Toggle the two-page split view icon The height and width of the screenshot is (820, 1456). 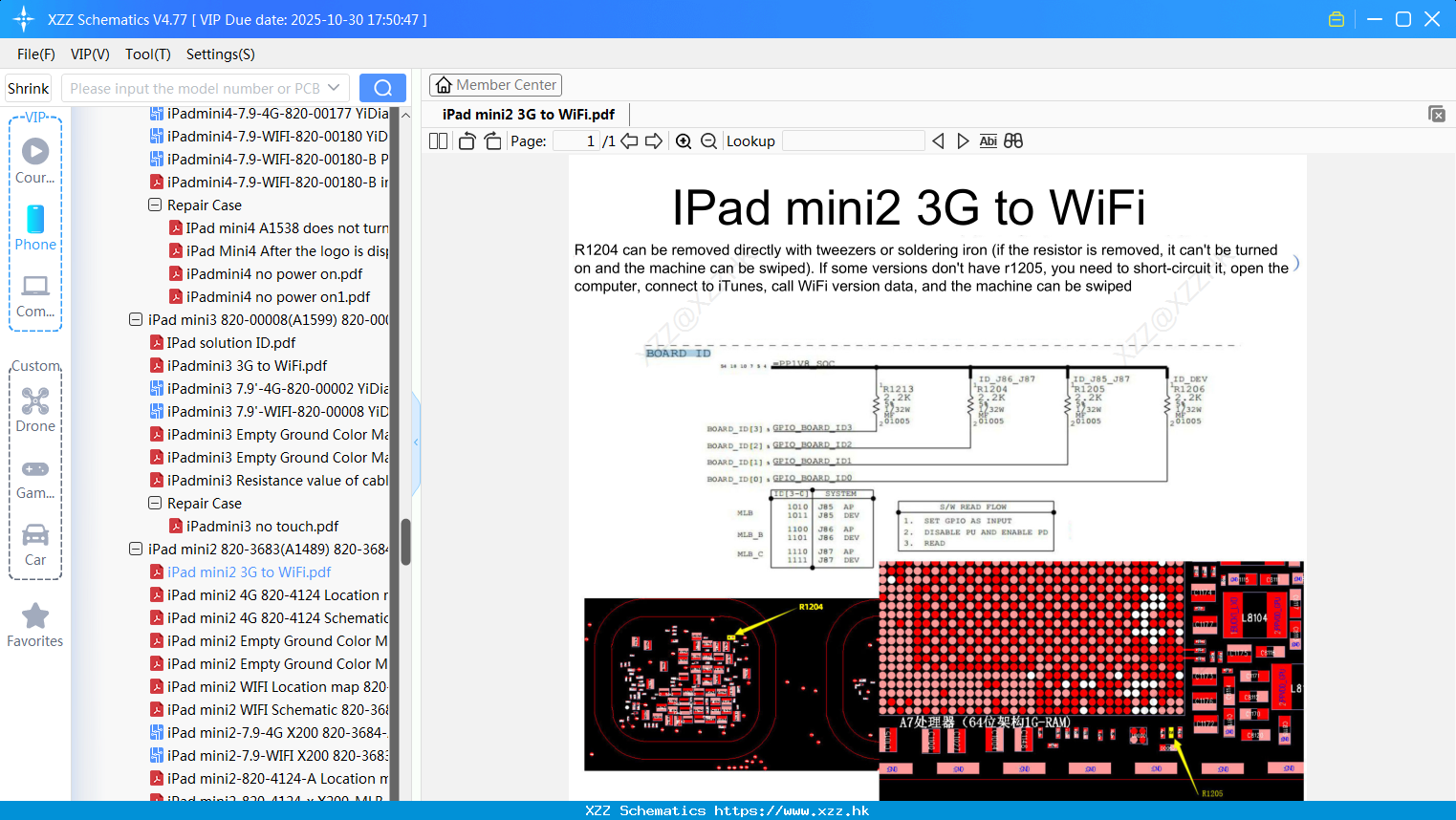[438, 141]
